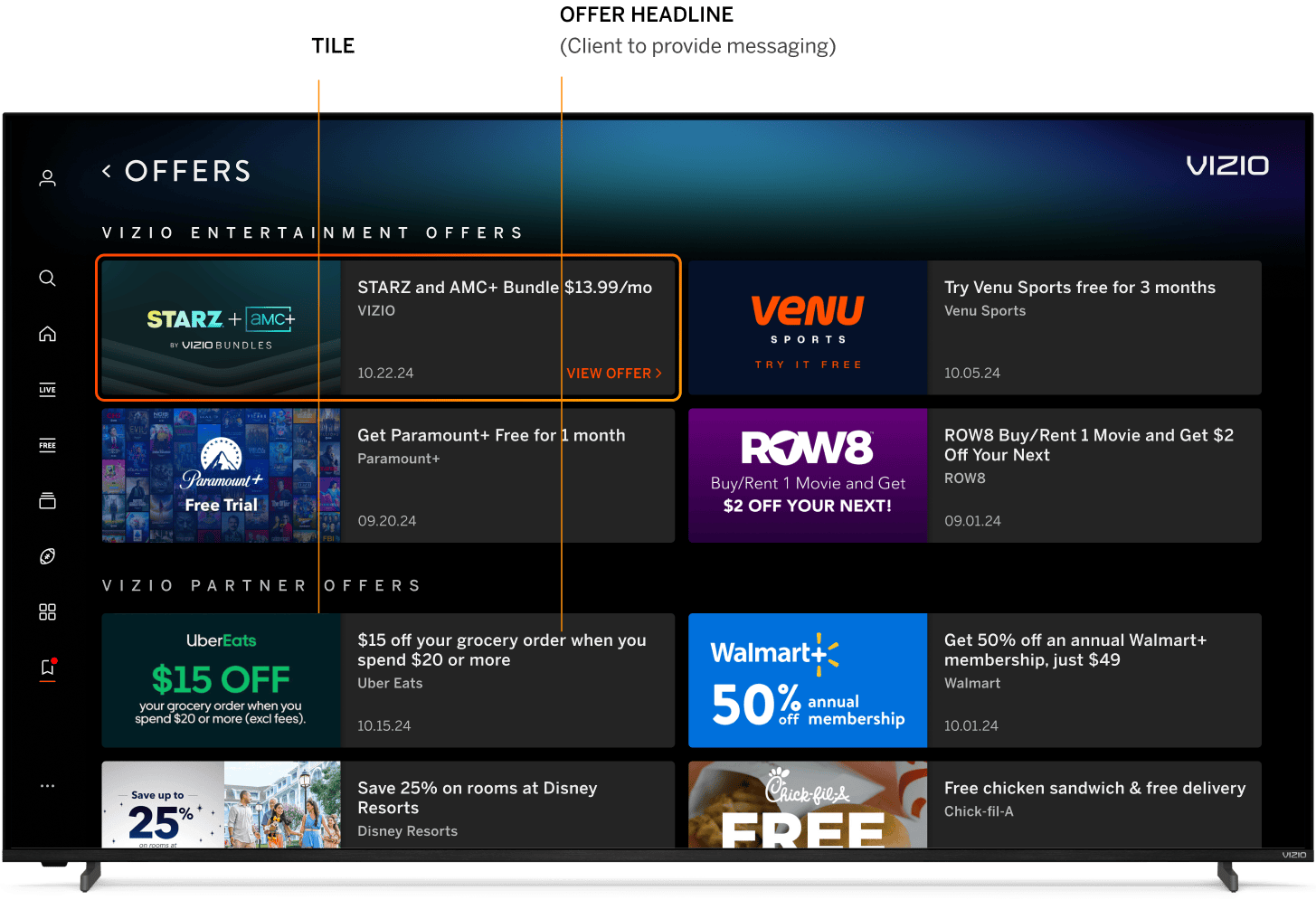This screenshot has width=1316, height=919.
Task: Open Live TV from the sidebar
Action: click(x=47, y=389)
